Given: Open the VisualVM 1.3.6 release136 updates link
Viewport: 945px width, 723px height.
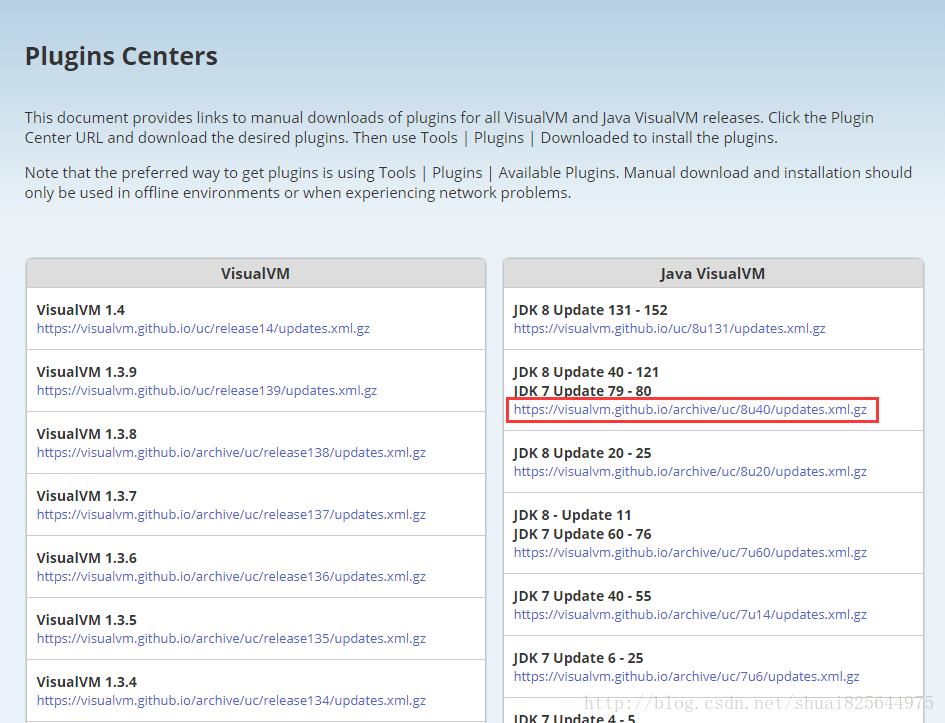Looking at the screenshot, I should click(231, 577).
